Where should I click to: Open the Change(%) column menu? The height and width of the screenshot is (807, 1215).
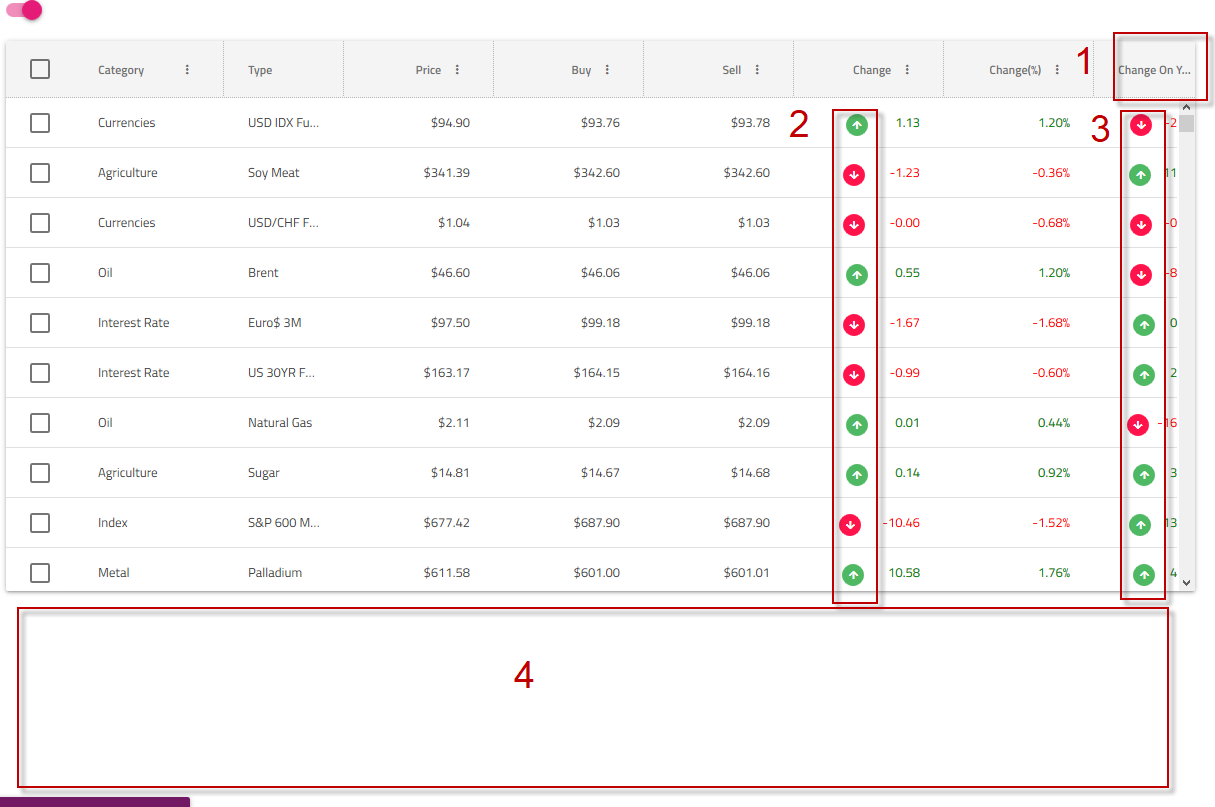pos(1057,69)
